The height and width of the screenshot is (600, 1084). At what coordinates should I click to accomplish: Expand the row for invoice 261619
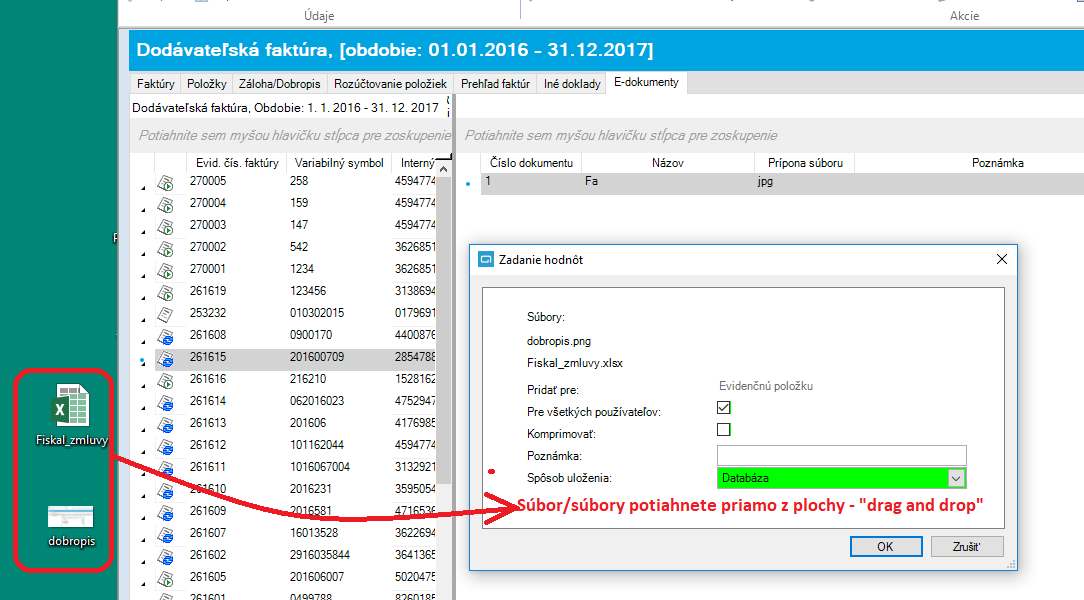tap(144, 297)
